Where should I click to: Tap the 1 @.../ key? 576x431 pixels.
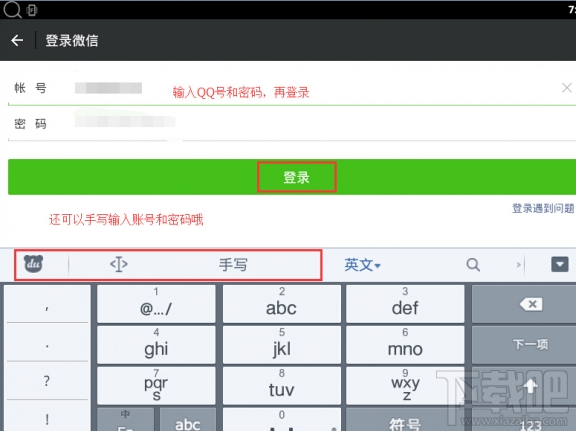point(156,304)
